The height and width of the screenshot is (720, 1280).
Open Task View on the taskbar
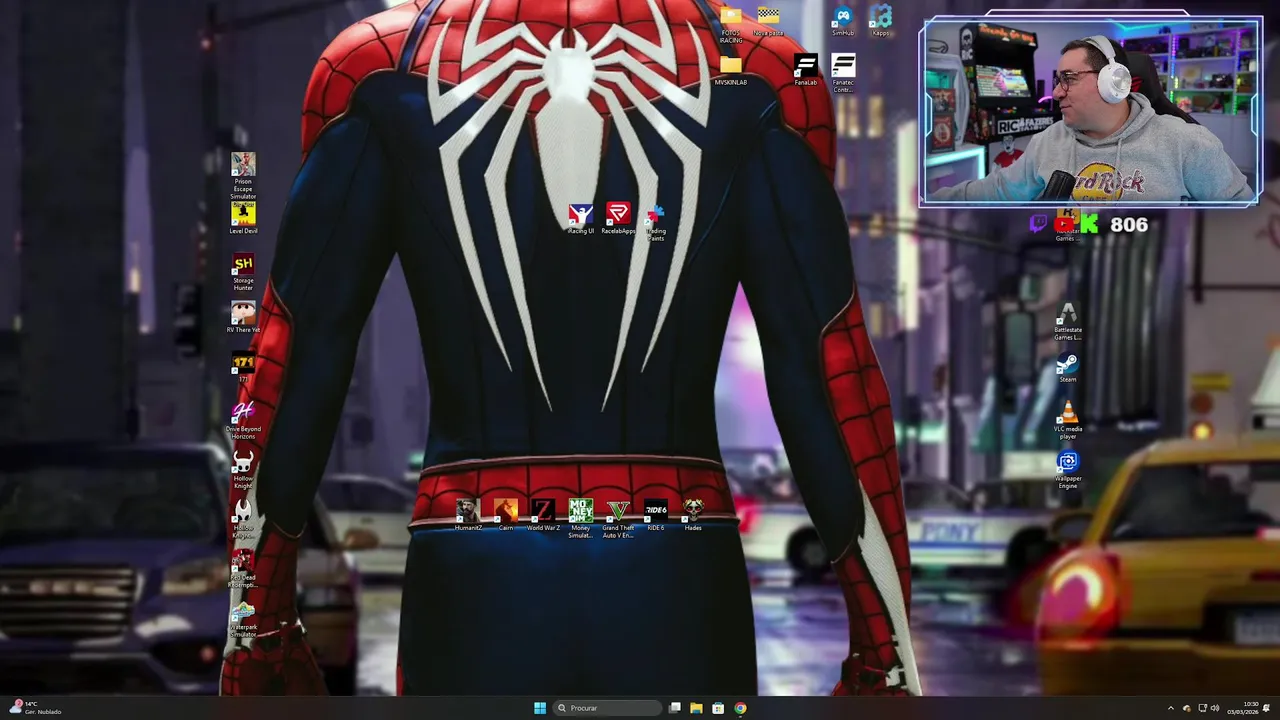675,708
